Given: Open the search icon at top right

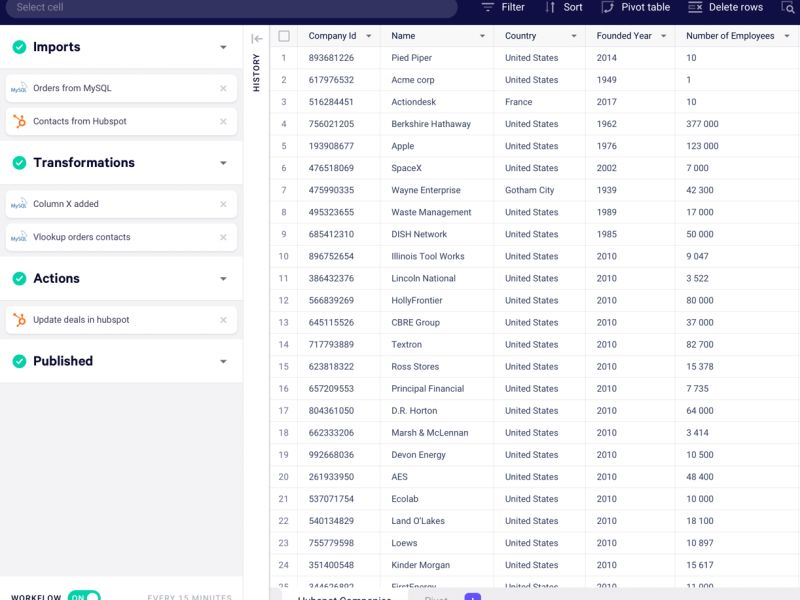Looking at the screenshot, I should [x=787, y=7].
